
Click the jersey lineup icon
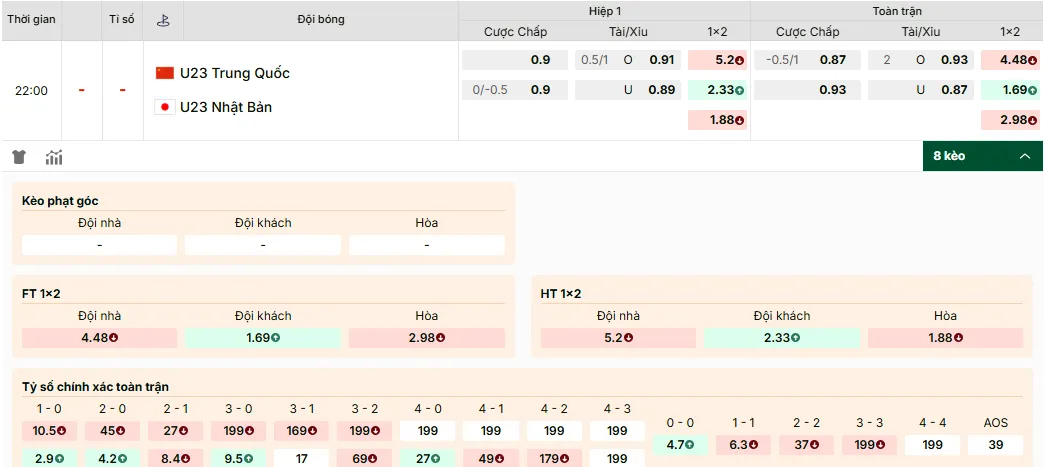pos(19,157)
